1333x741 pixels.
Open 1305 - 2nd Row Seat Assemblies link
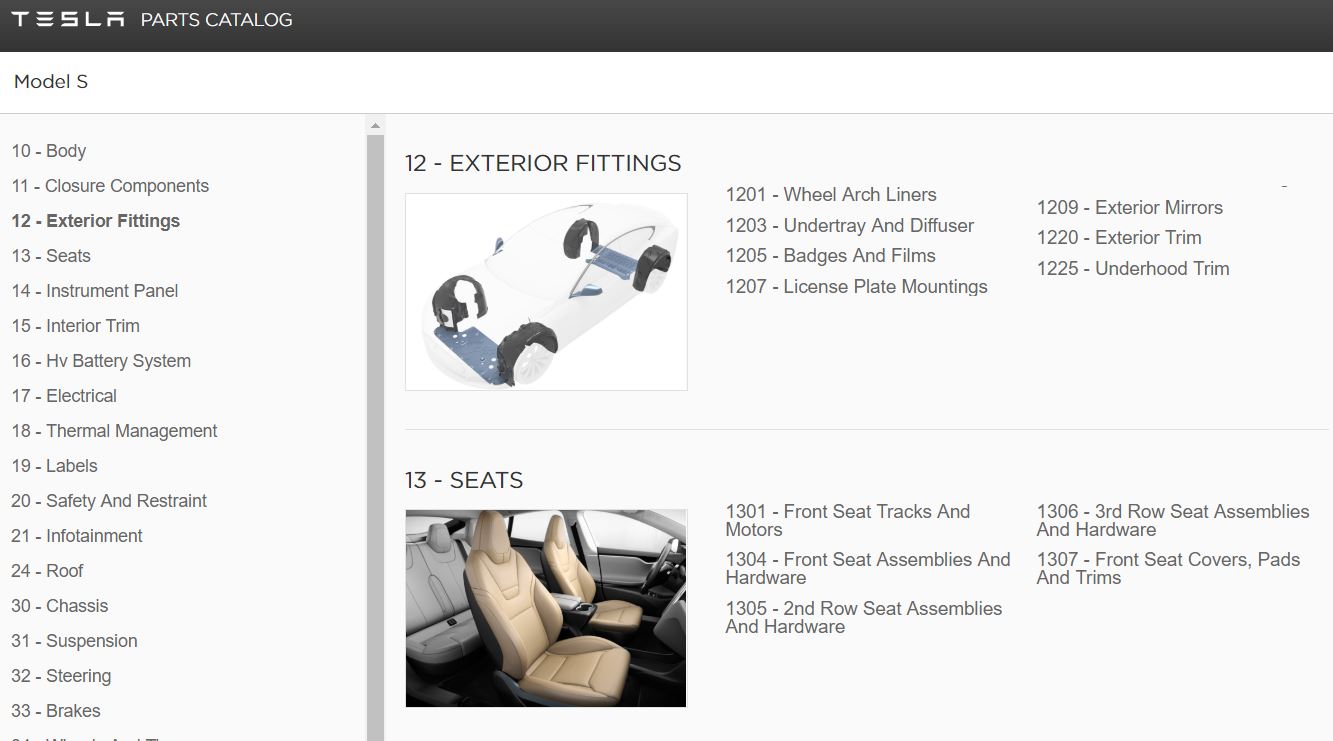864,618
